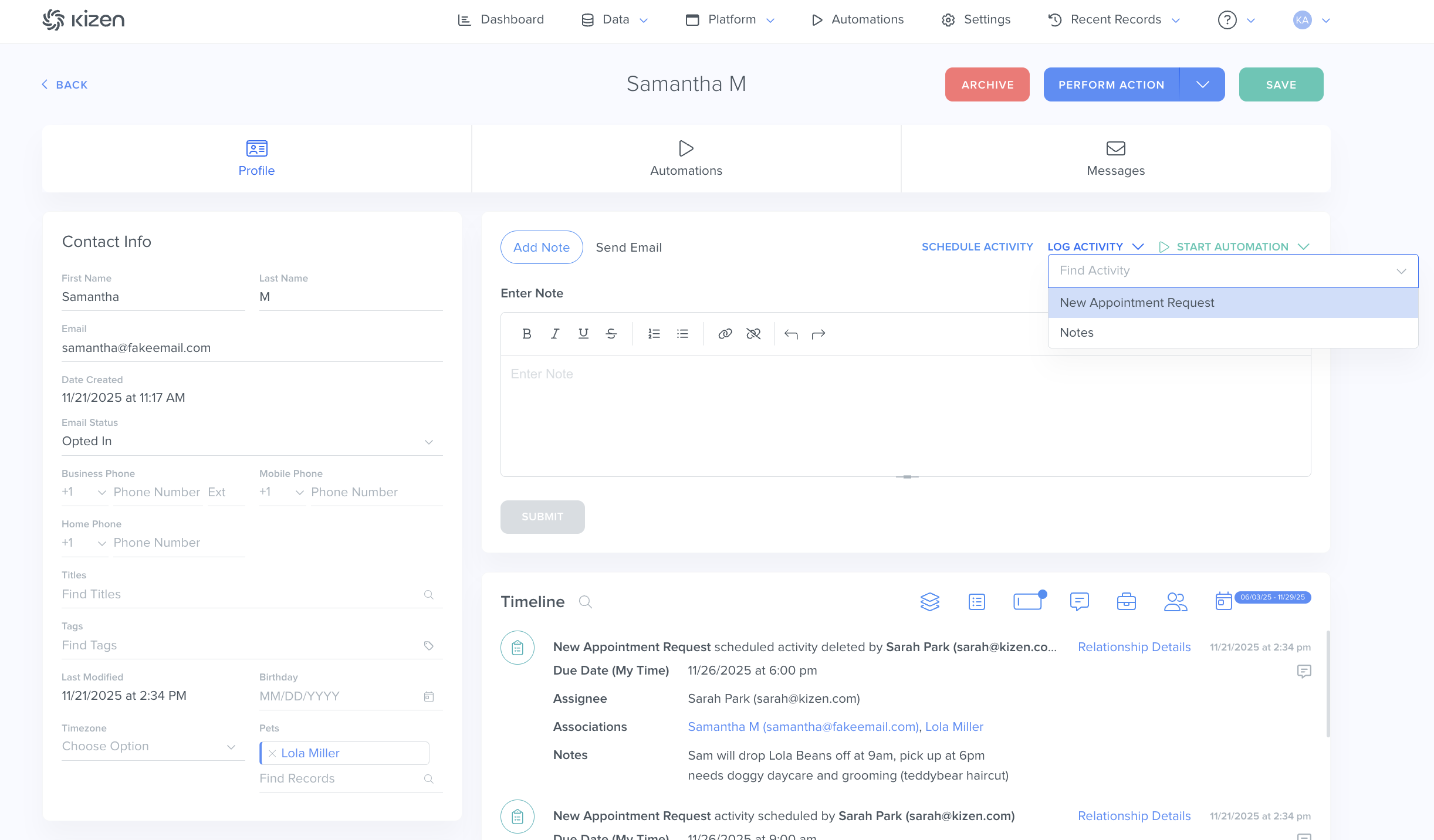
Task: Insert a numbered list in note
Action: [654, 334]
